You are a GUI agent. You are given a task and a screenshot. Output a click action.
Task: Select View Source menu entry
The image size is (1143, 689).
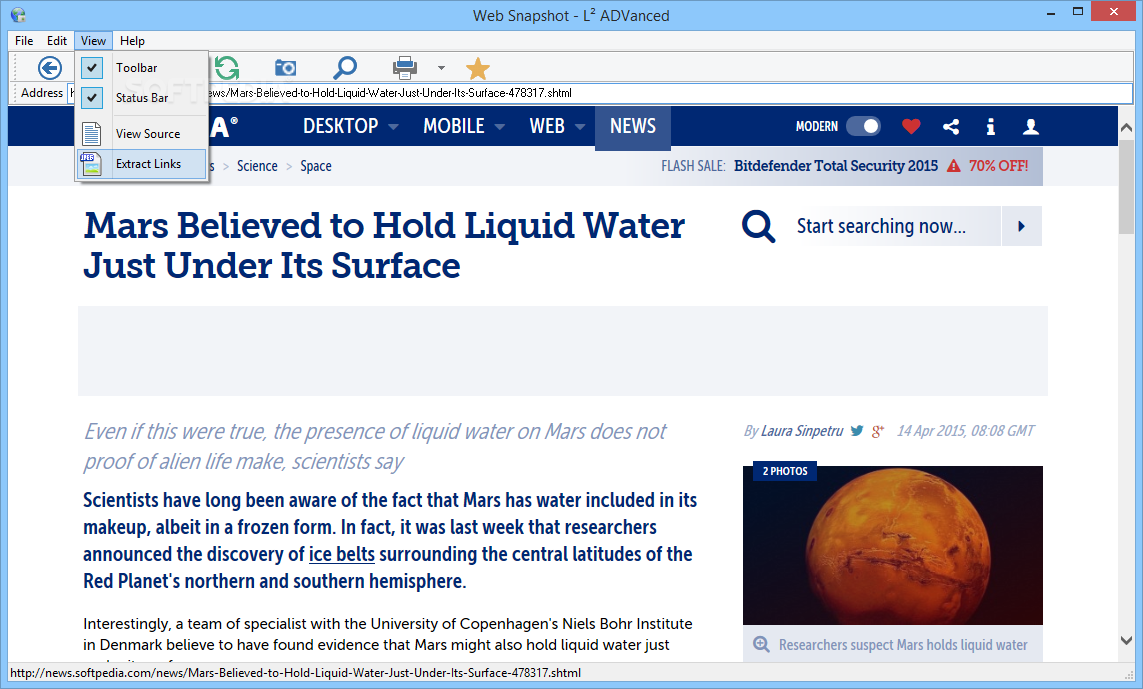(x=141, y=134)
